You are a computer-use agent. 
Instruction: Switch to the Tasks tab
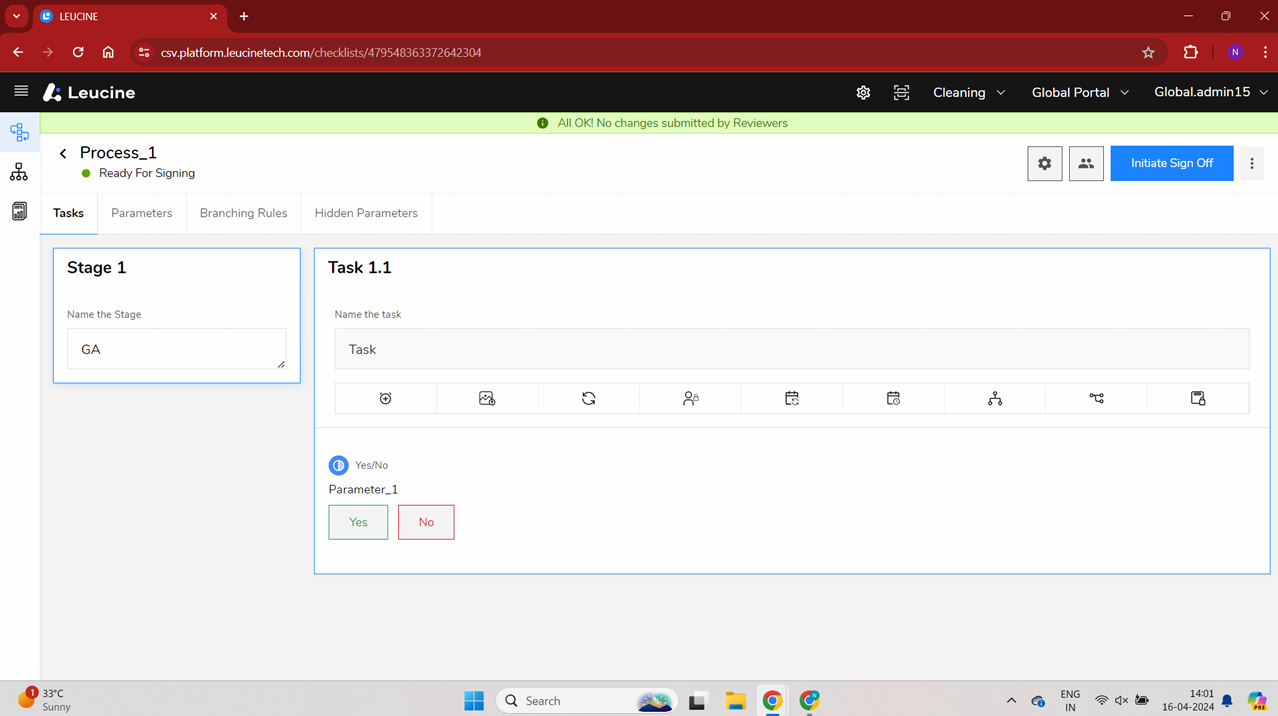(68, 213)
